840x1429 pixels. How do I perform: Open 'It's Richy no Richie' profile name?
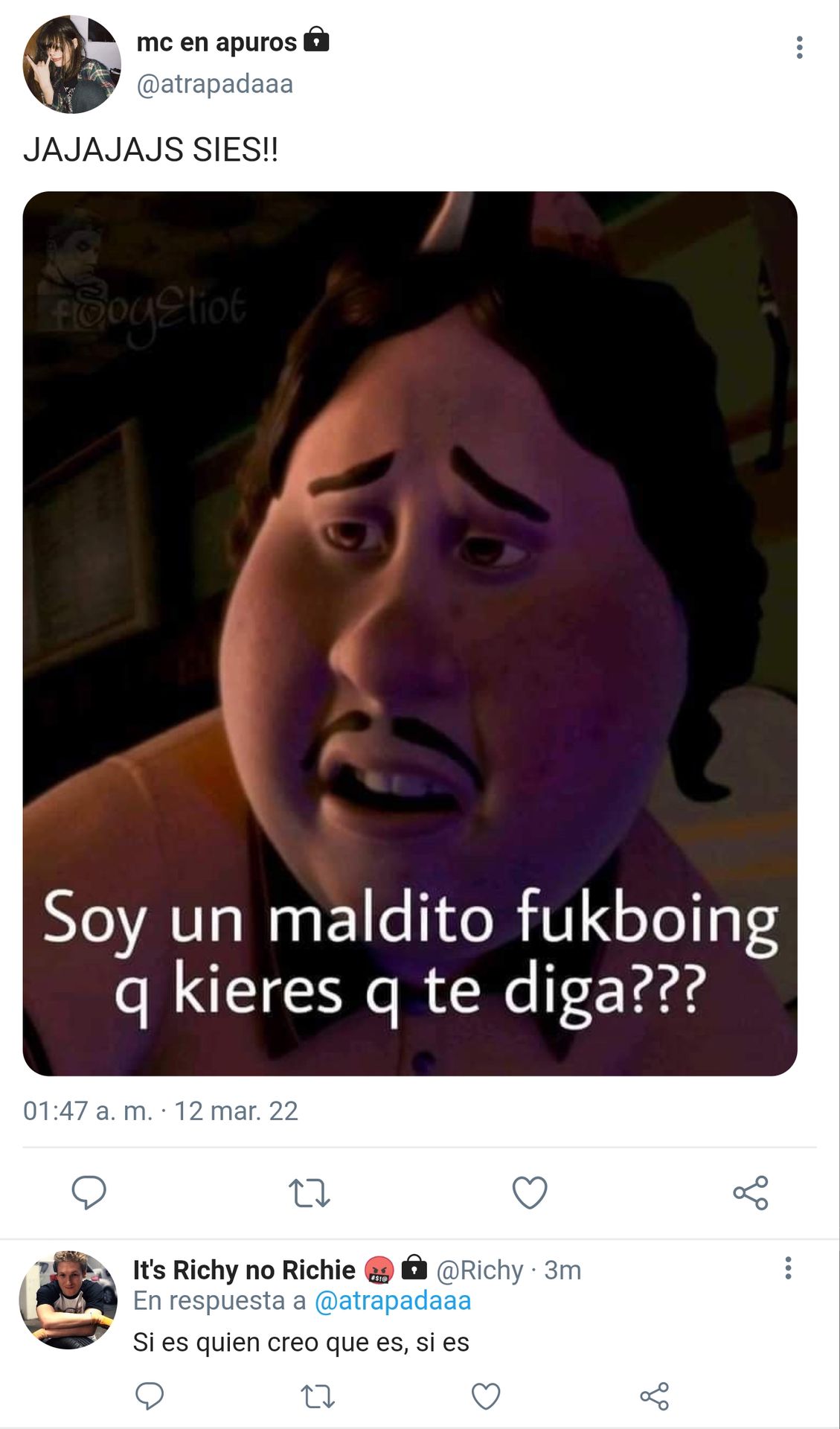pos(244,1270)
